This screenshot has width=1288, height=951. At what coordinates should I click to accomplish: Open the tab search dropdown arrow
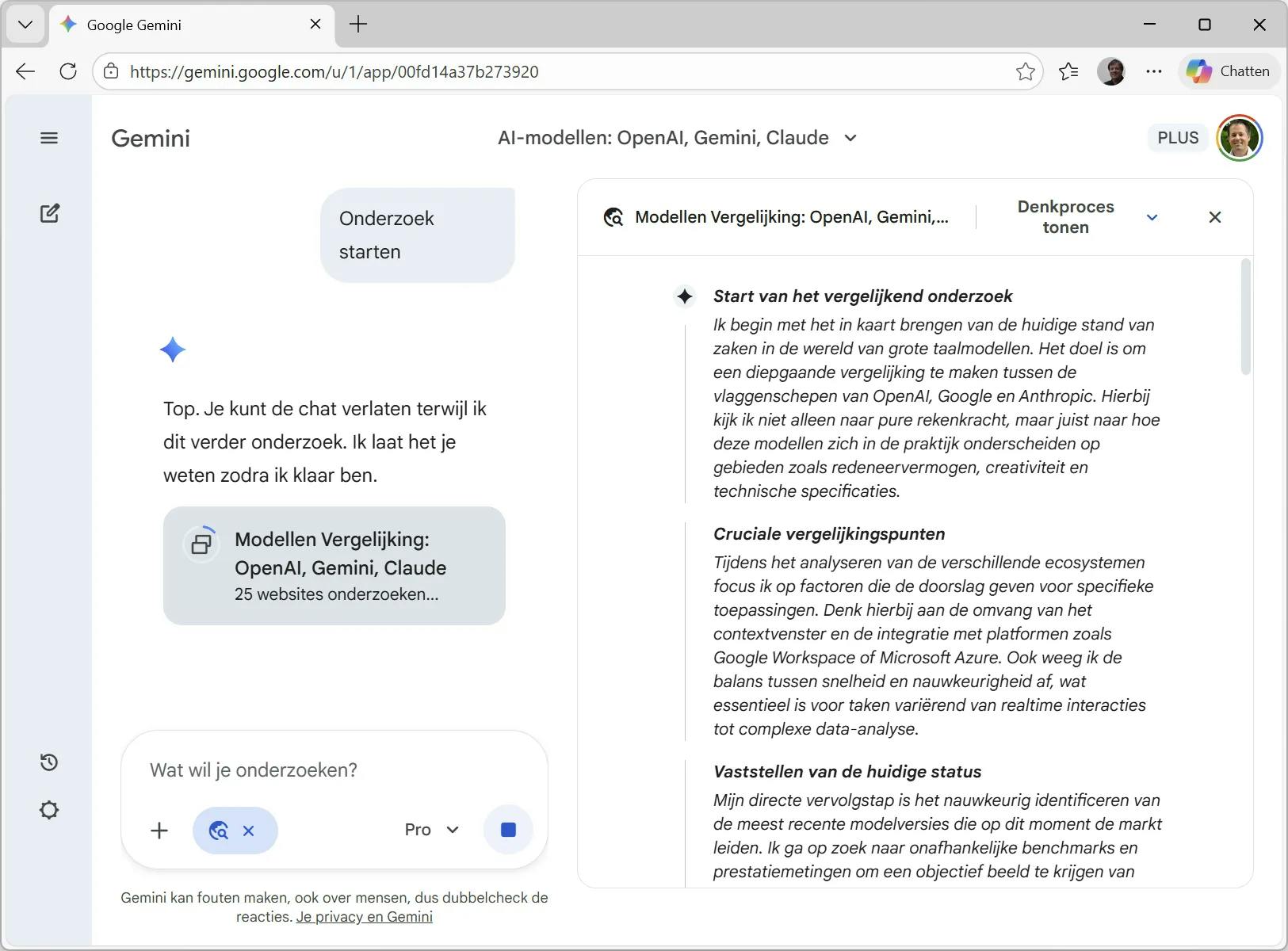tap(25, 25)
